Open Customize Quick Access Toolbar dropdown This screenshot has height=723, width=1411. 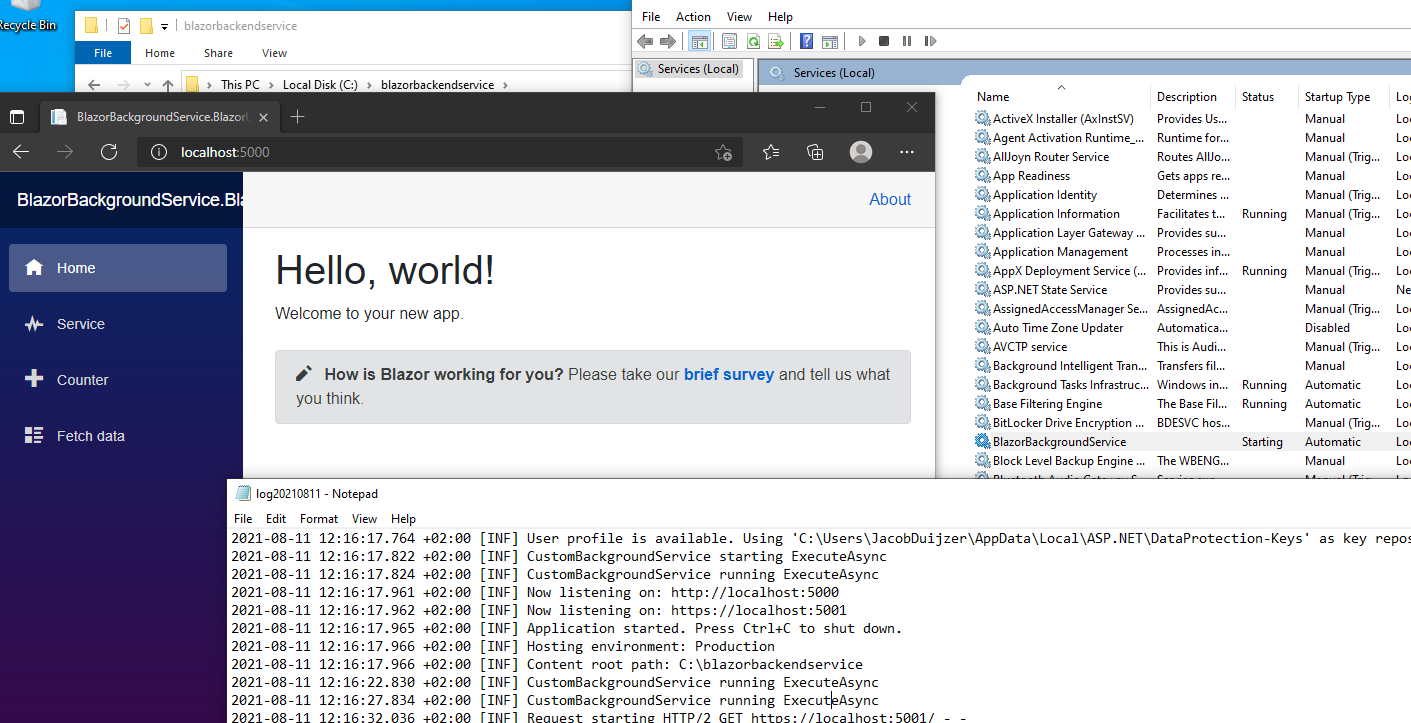[164, 27]
